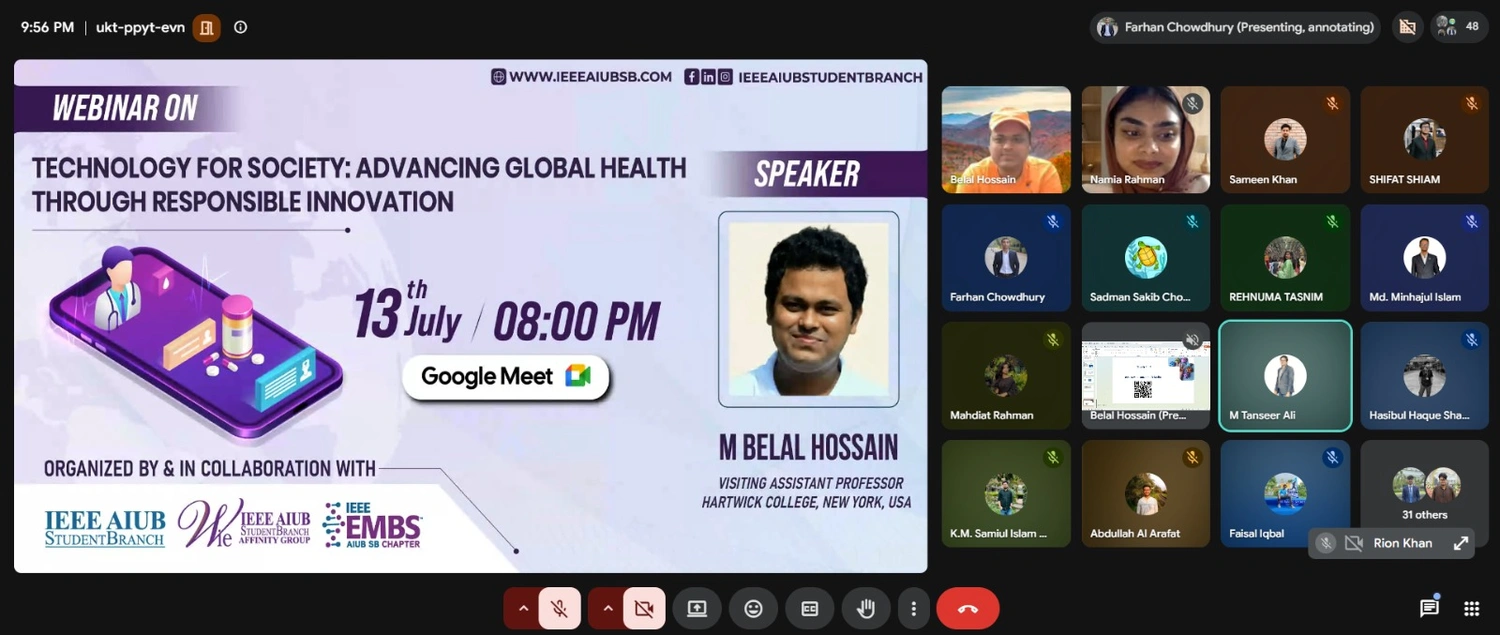The image size is (1500, 635).
Task: Open the people list showing 48 participants
Action: point(1459,27)
